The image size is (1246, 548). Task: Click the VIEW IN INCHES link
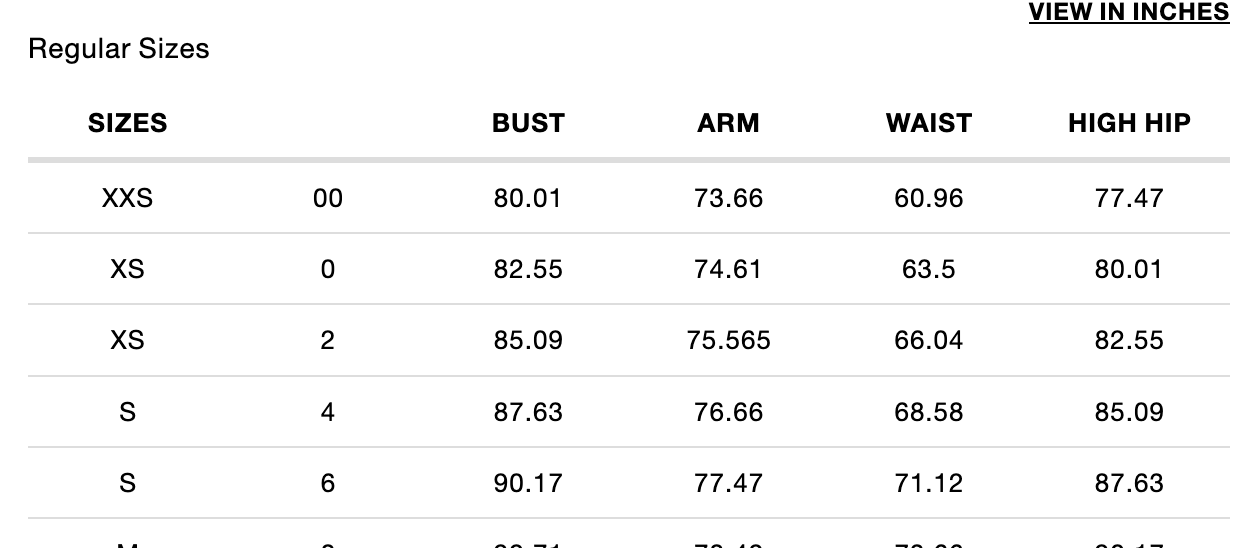click(1129, 13)
